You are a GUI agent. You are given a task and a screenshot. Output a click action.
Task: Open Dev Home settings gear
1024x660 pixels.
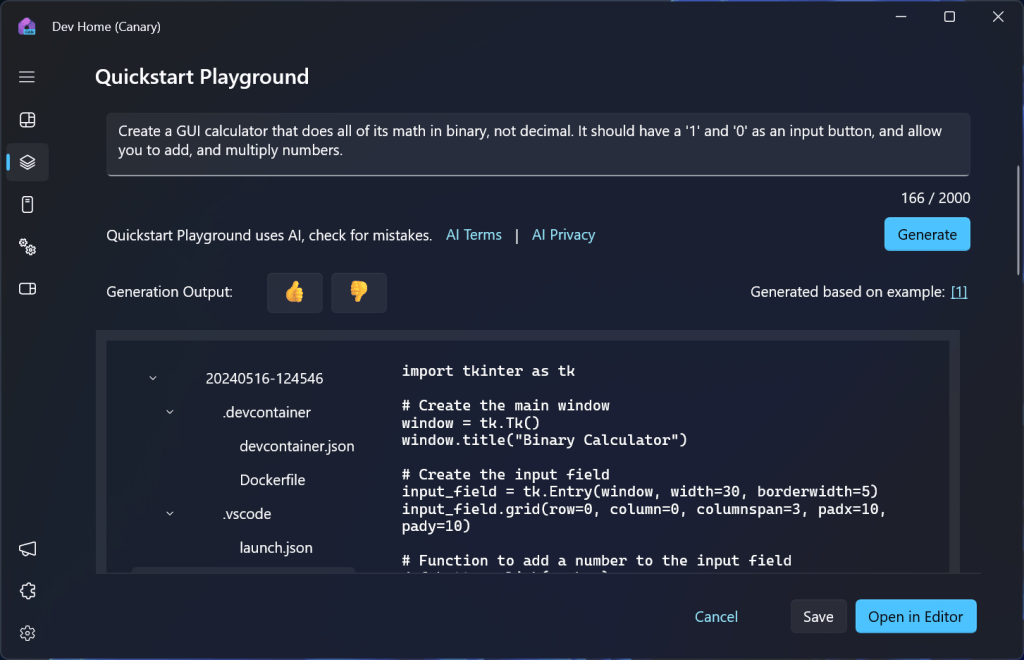tap(27, 633)
